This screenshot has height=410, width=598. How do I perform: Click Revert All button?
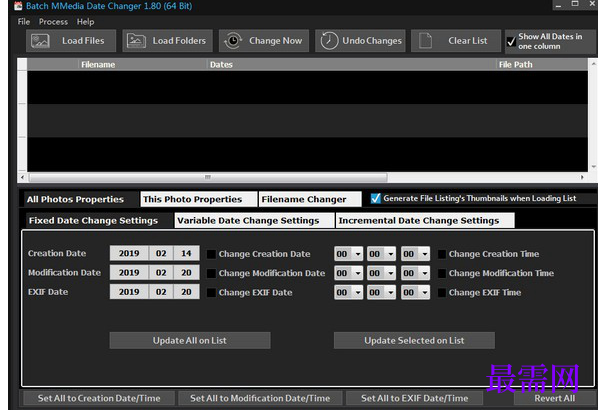click(x=555, y=398)
